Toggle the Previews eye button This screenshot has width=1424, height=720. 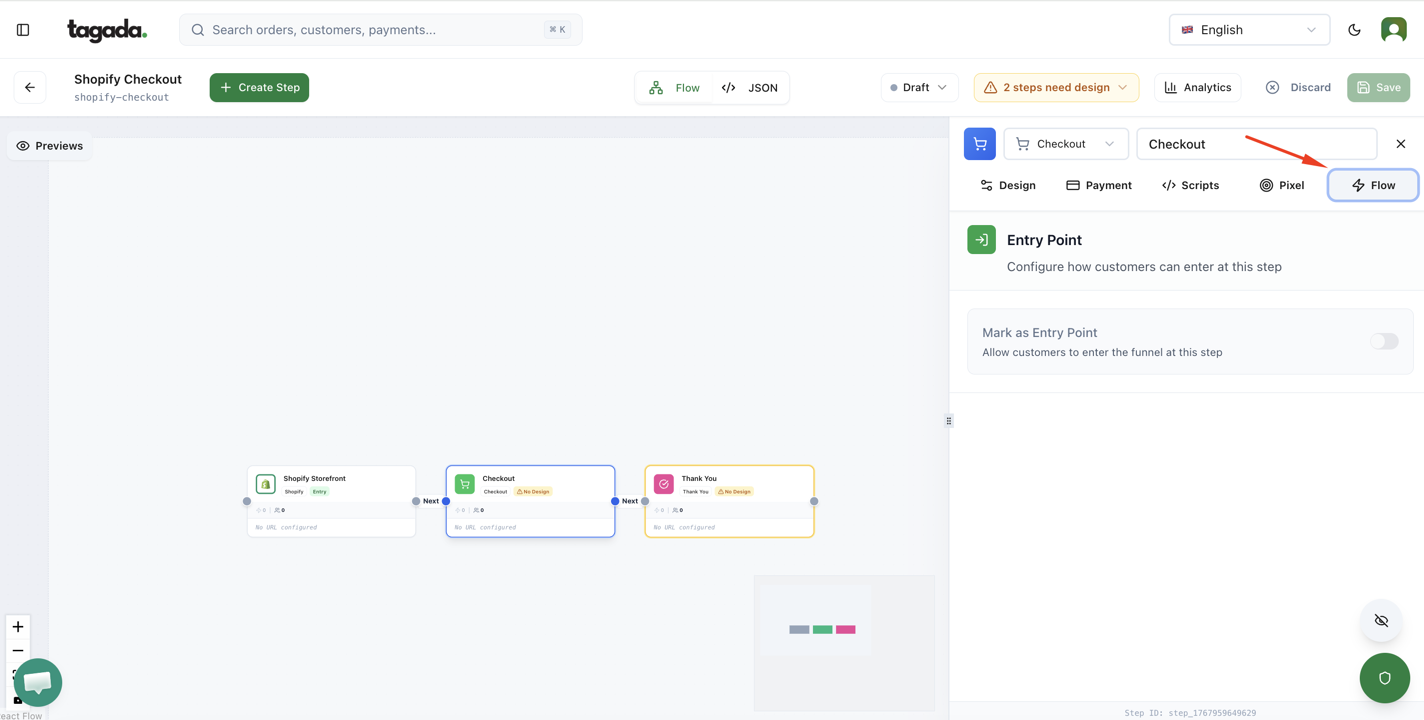50,146
